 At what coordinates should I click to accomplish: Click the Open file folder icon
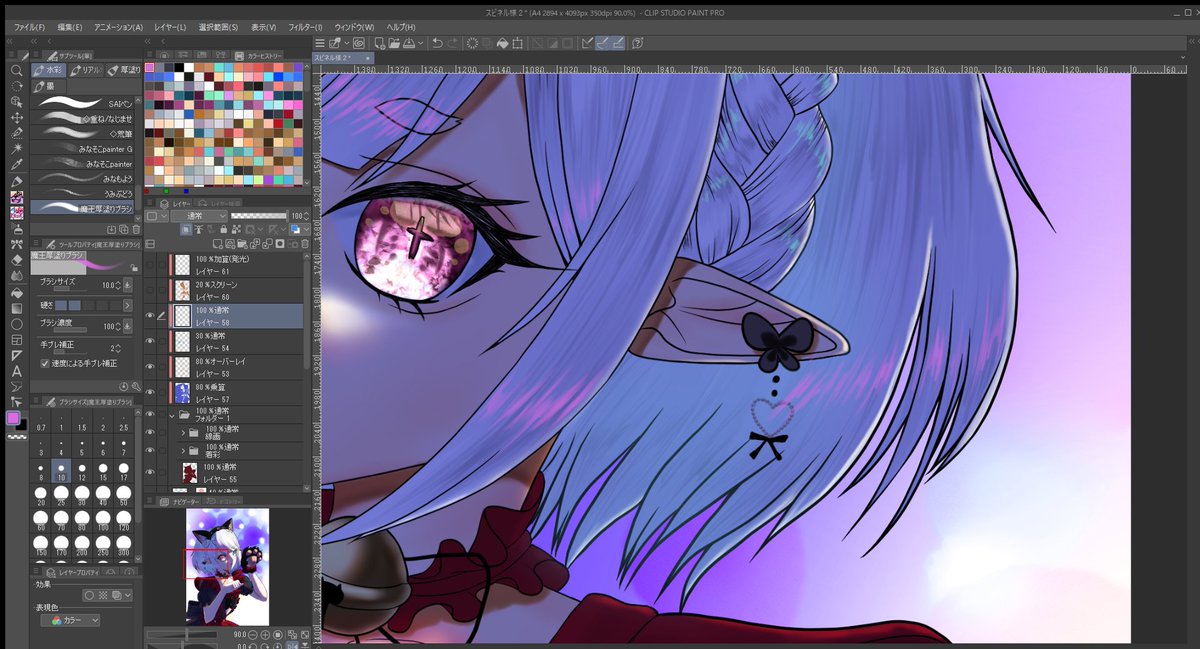click(x=394, y=43)
